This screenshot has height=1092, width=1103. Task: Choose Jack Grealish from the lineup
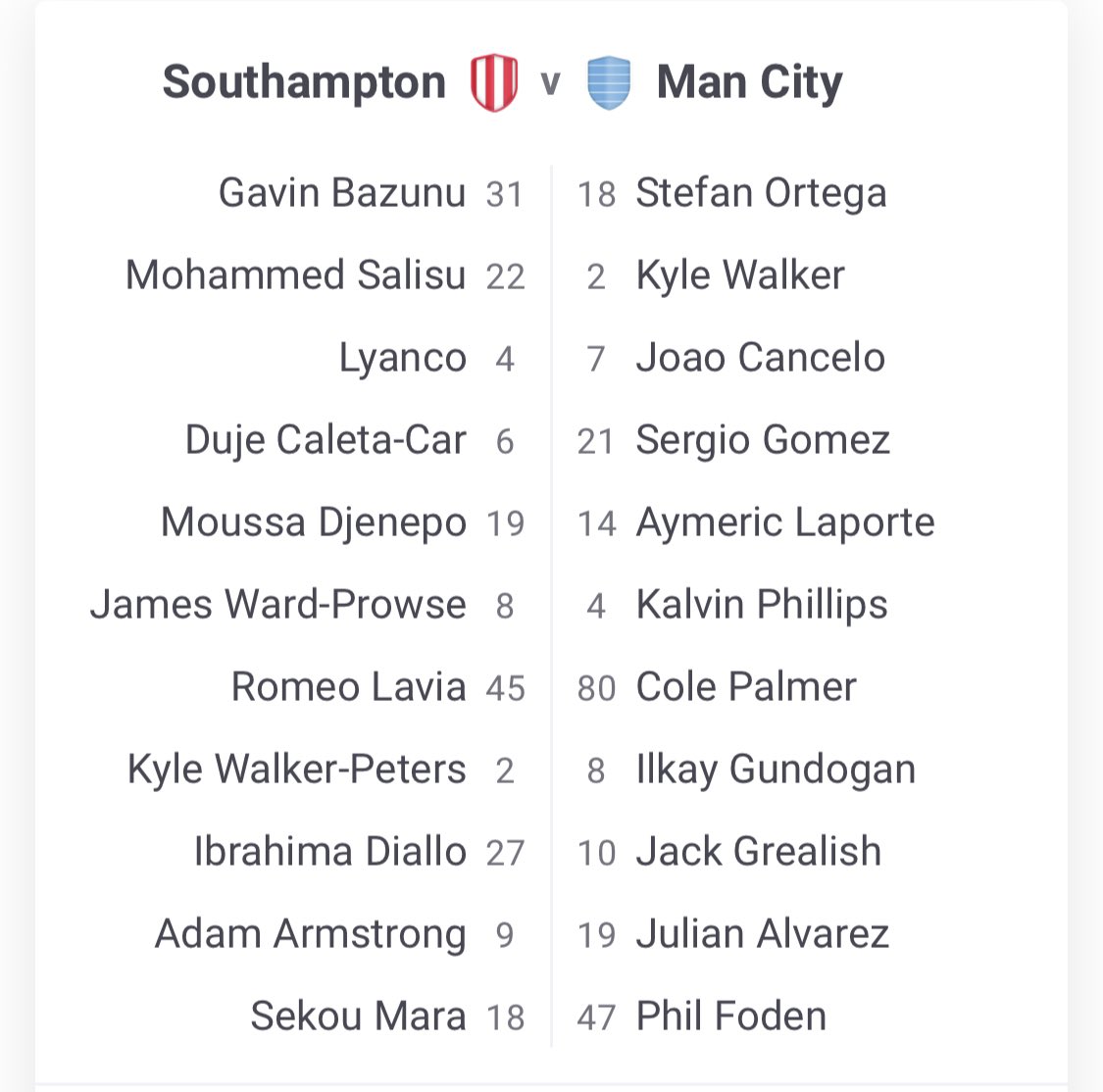pyautogui.click(x=758, y=852)
